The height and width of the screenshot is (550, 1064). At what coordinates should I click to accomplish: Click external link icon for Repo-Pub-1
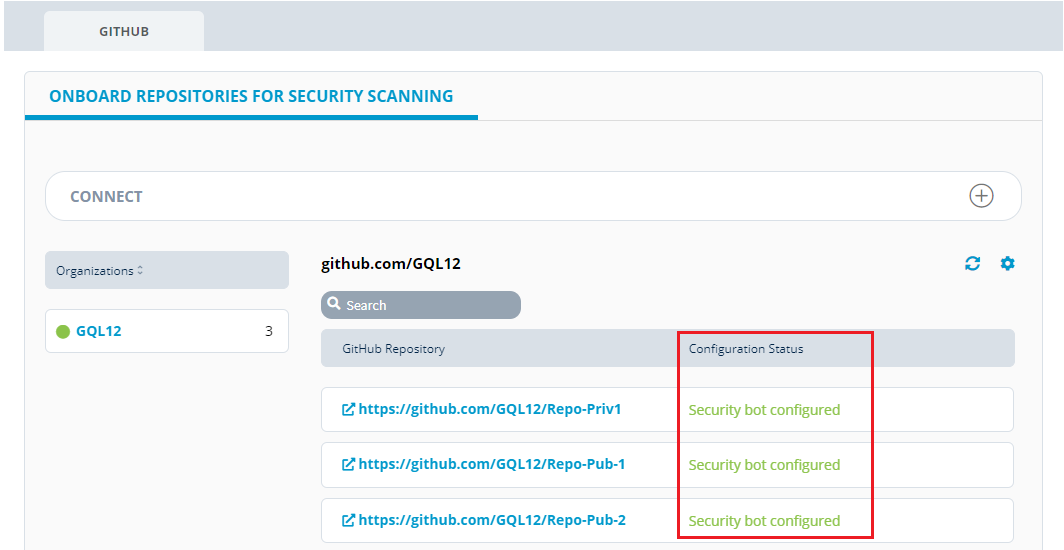click(348, 465)
